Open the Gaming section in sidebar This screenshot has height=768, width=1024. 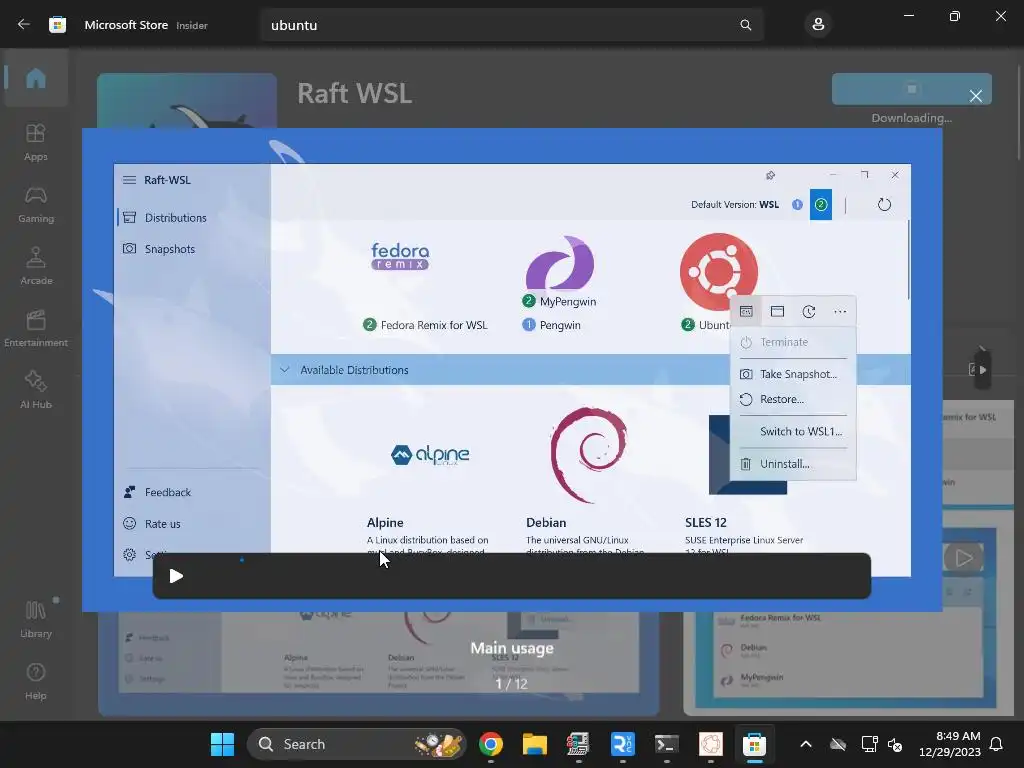pos(36,204)
